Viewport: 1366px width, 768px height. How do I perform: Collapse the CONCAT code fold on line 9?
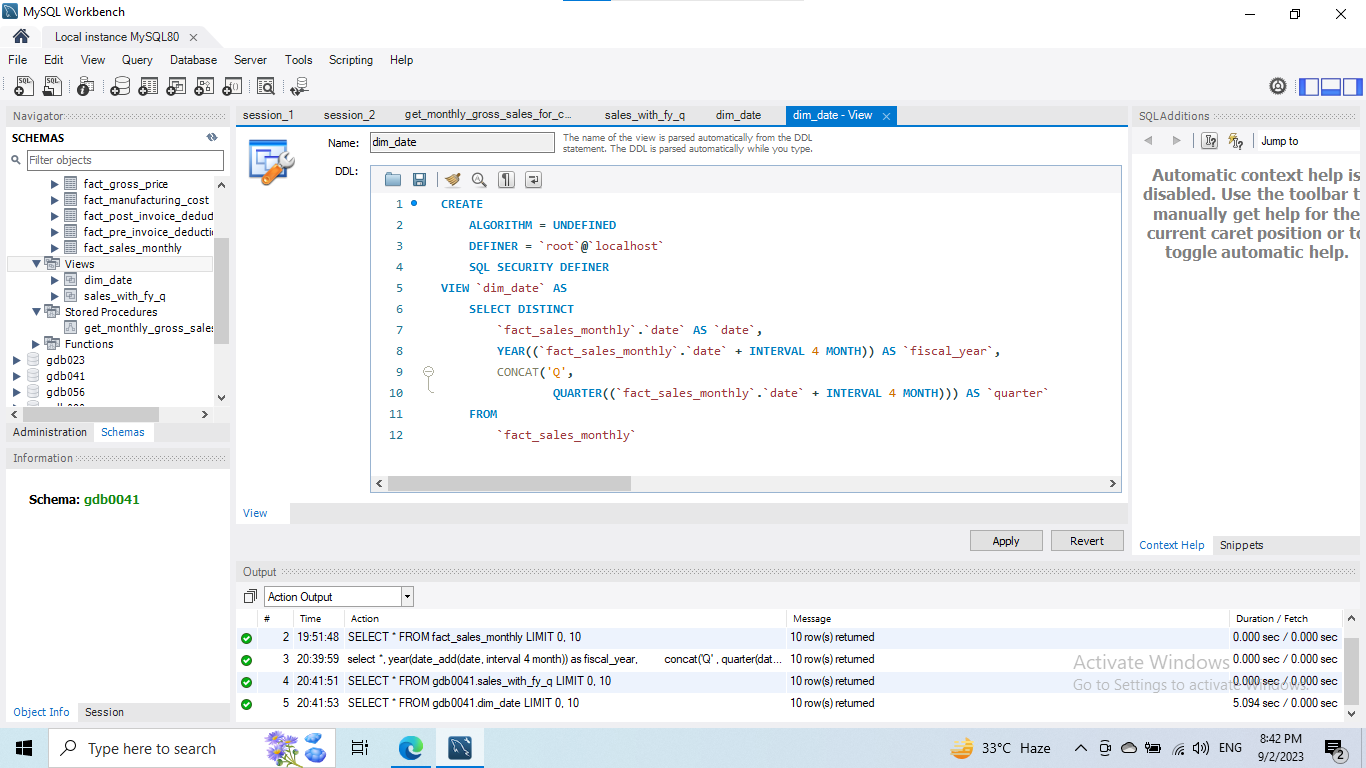[429, 372]
